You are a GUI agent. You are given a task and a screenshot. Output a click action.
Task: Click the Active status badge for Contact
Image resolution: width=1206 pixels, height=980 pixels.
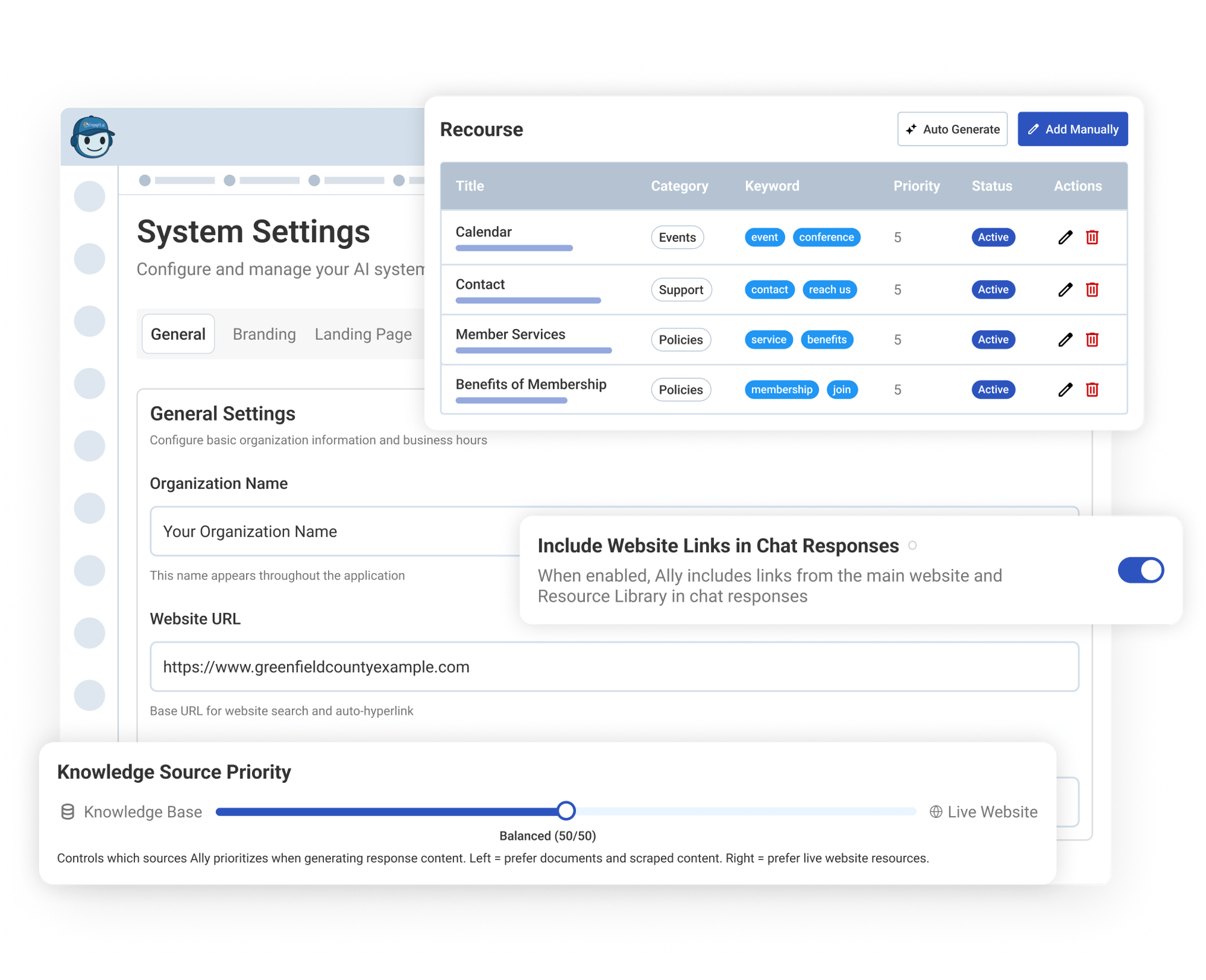pyautogui.click(x=993, y=290)
